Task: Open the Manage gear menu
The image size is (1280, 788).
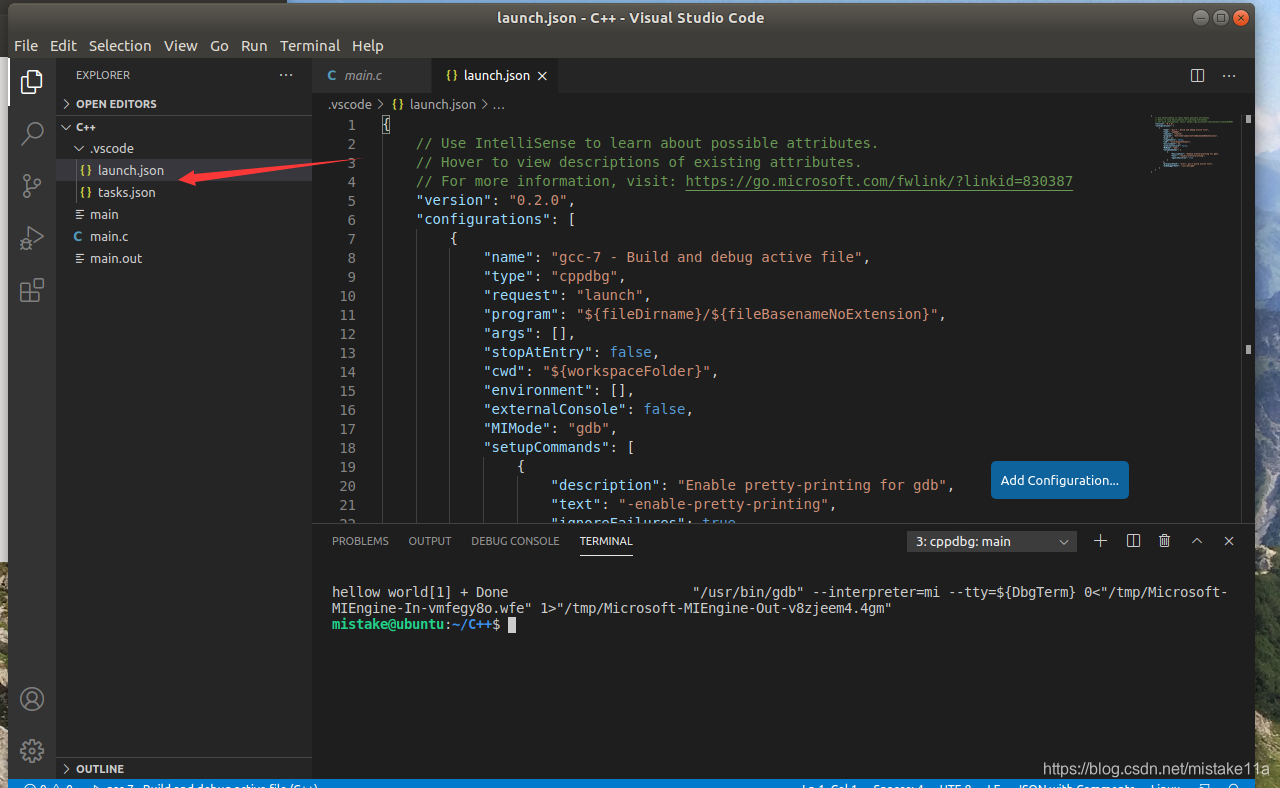Action: [x=32, y=750]
